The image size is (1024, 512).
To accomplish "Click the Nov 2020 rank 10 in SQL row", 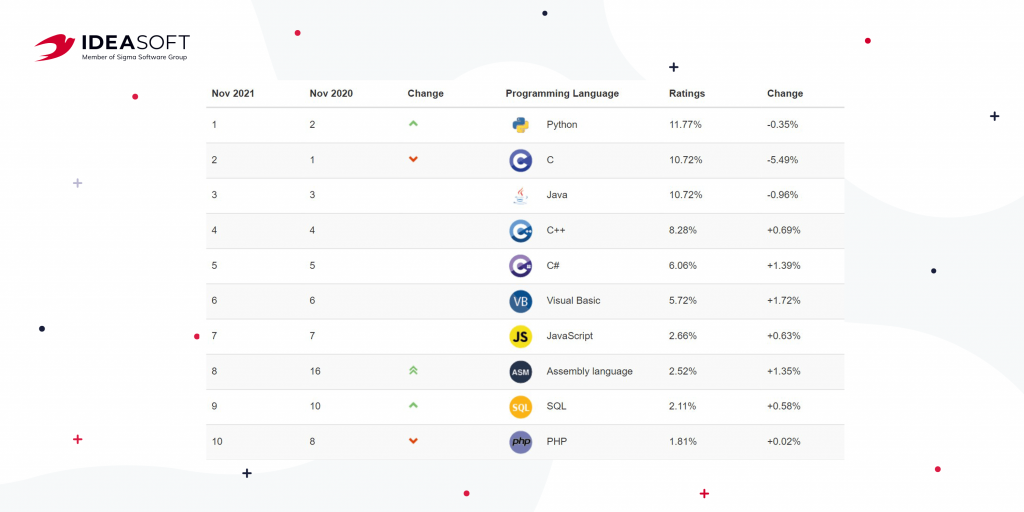I will [x=314, y=407].
